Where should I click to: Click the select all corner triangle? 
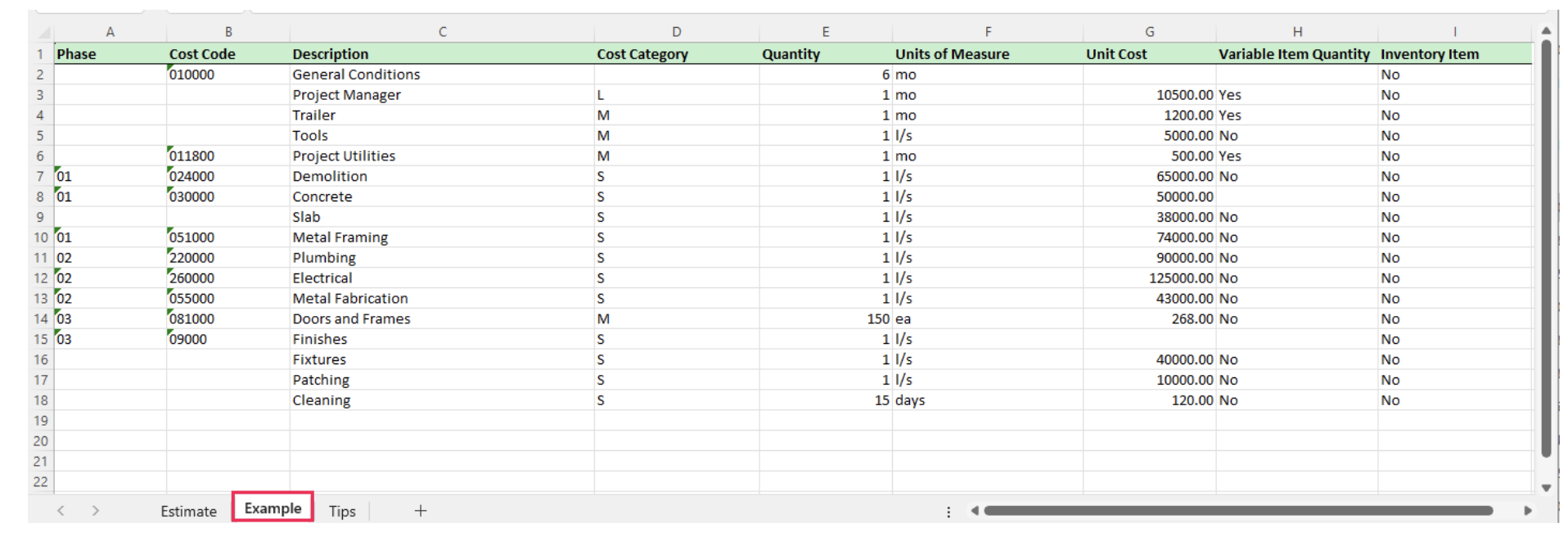[x=43, y=33]
